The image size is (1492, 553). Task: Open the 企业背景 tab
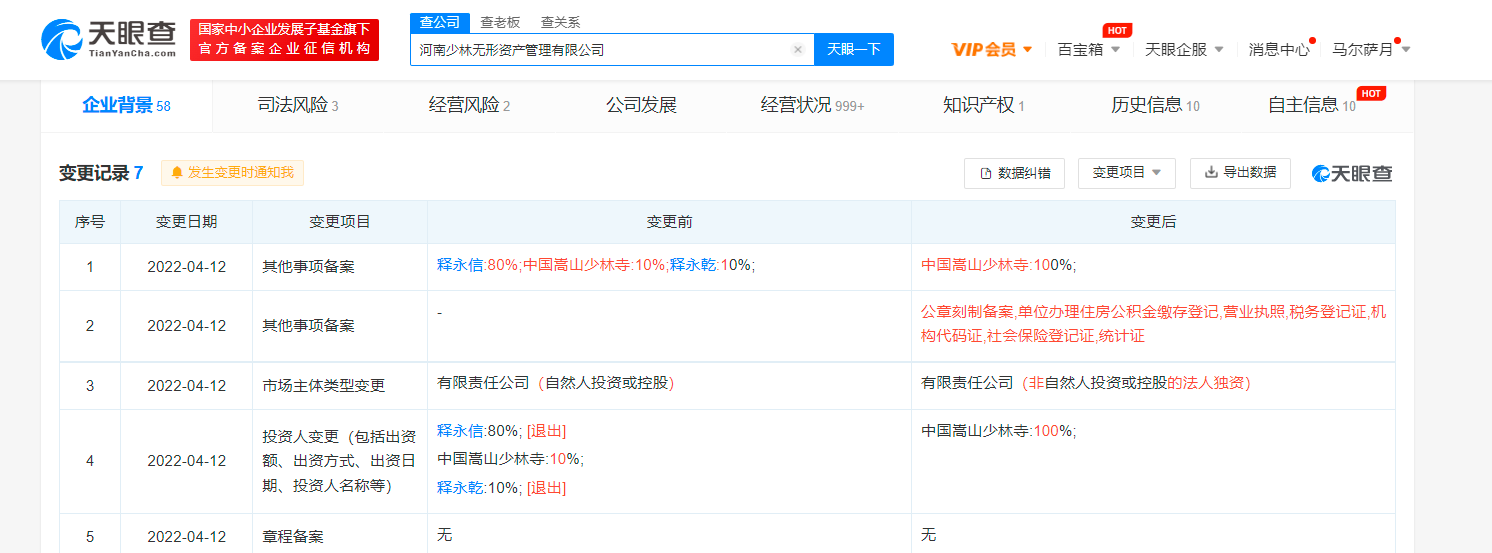pos(126,105)
